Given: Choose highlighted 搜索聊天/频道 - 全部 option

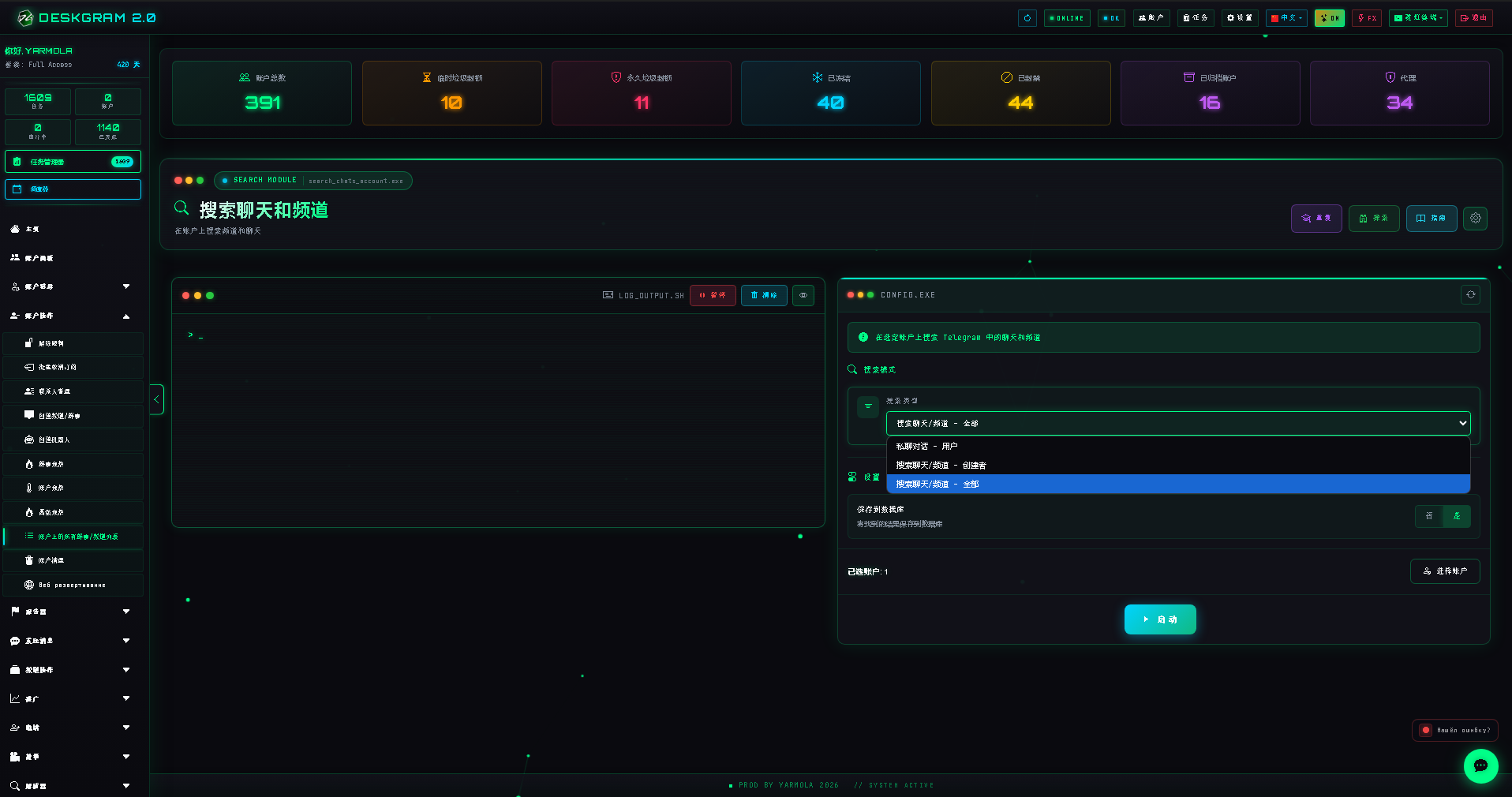Looking at the screenshot, I should tap(1178, 485).
